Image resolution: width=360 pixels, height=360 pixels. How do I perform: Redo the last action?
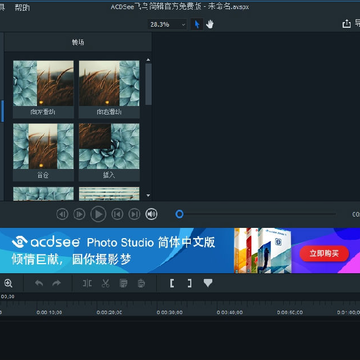point(57,283)
